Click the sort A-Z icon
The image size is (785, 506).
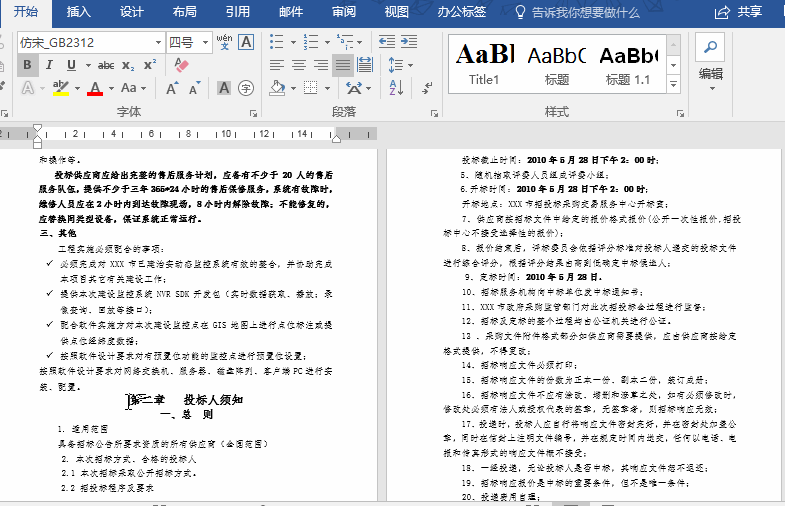coord(396,88)
